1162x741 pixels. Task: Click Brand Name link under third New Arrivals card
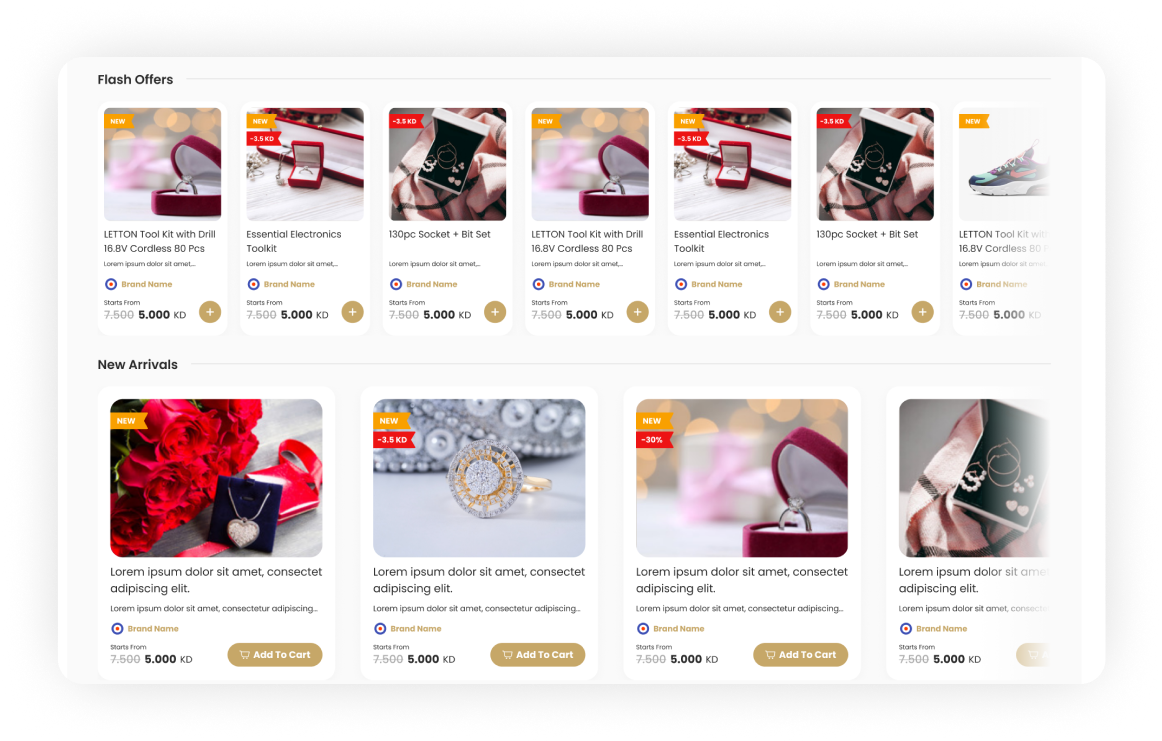pos(679,628)
